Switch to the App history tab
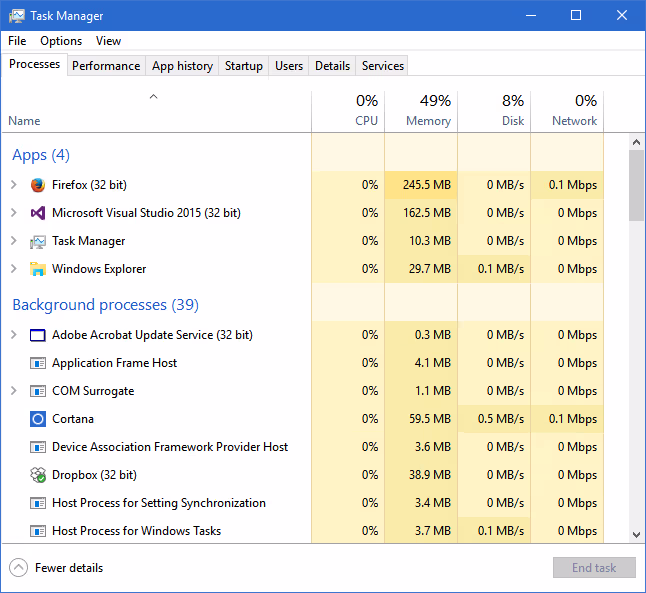The width and height of the screenshot is (646, 593). click(182, 66)
